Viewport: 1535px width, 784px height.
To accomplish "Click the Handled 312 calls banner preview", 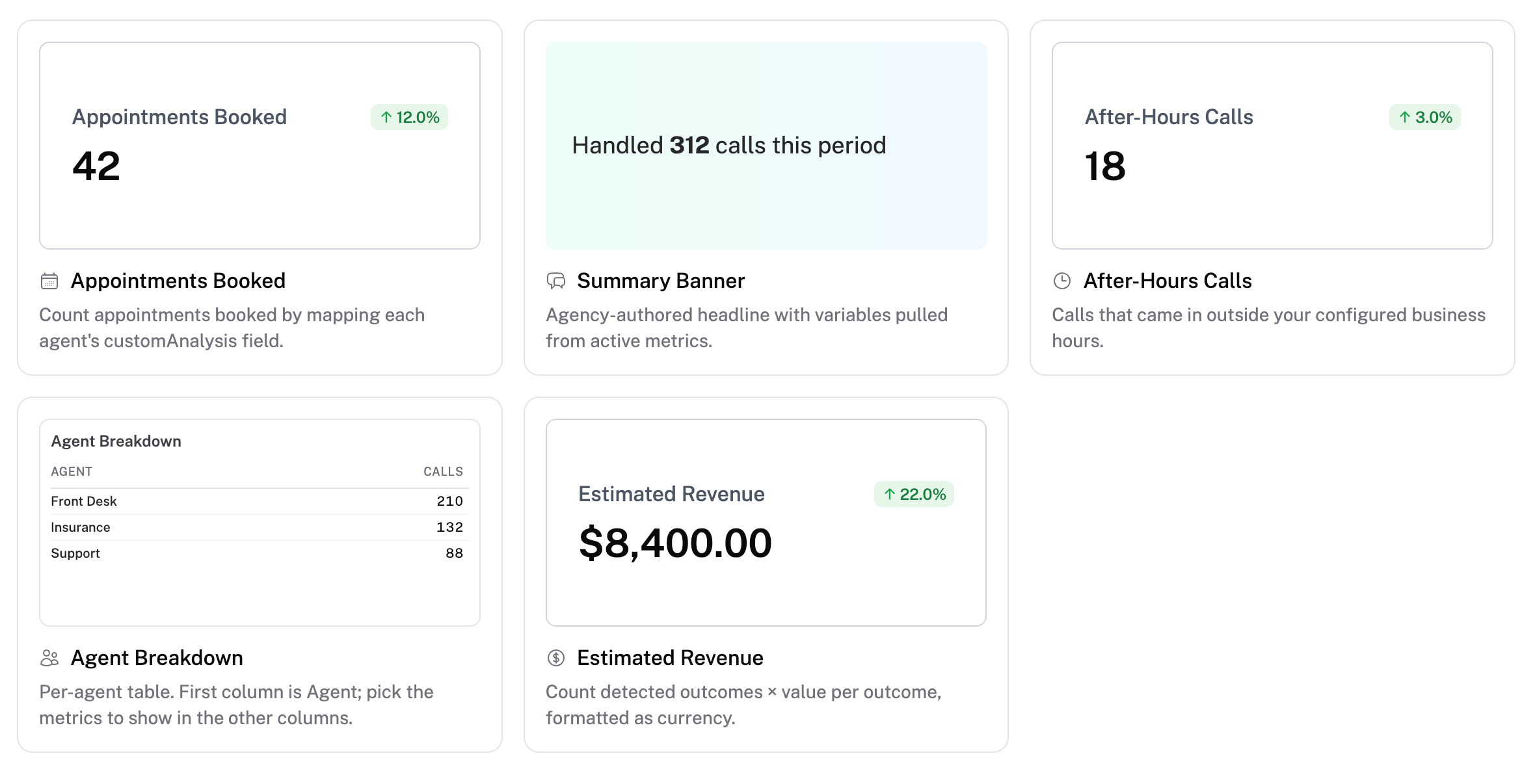I will tap(766, 146).
